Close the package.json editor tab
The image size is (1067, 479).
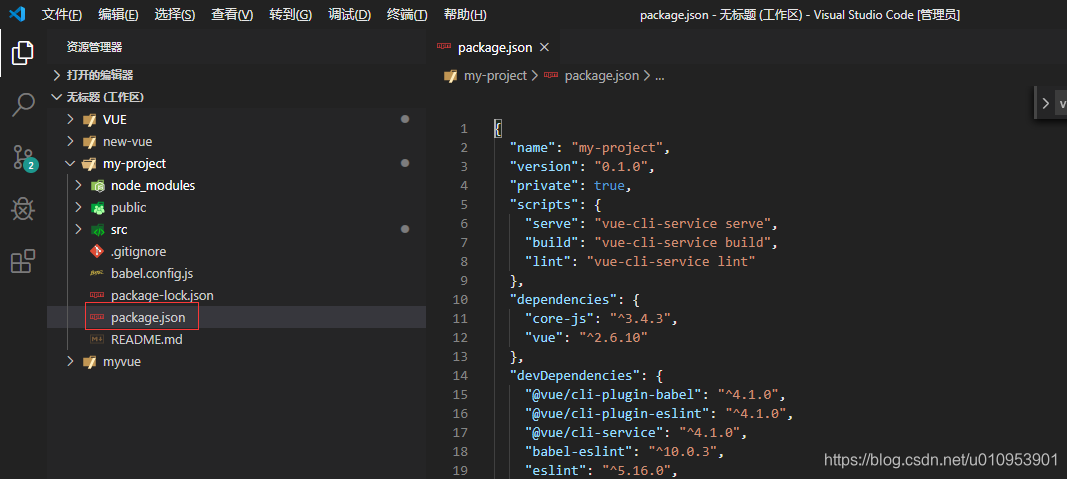pyautogui.click(x=544, y=47)
